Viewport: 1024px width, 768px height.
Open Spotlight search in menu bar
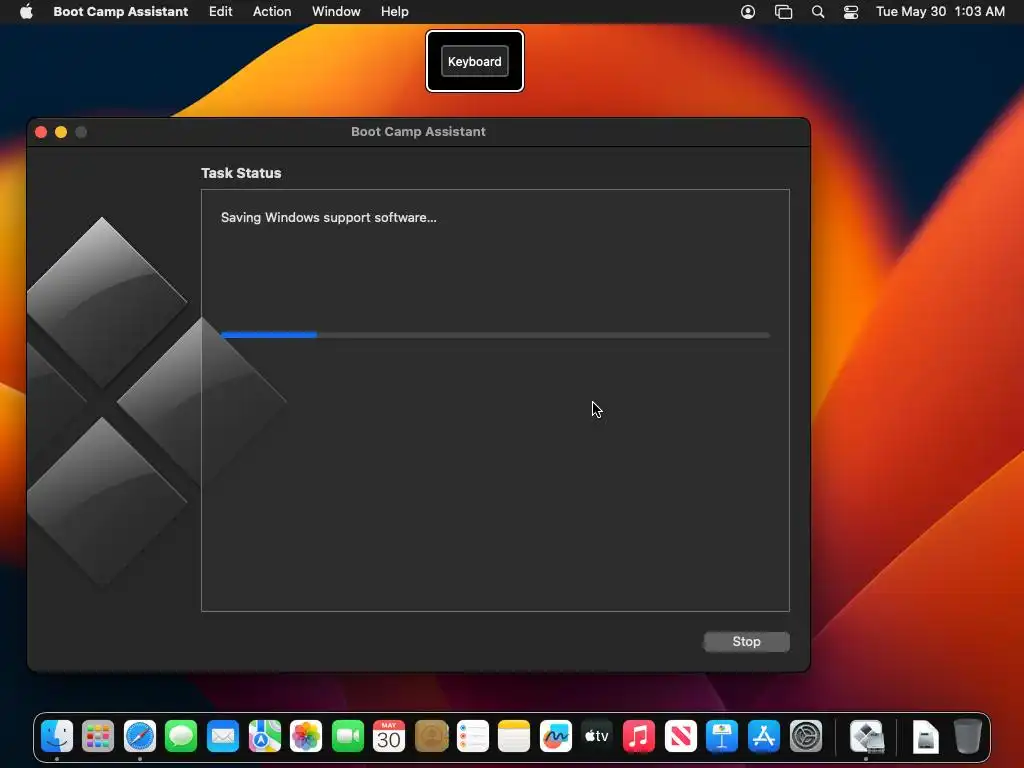coord(818,12)
